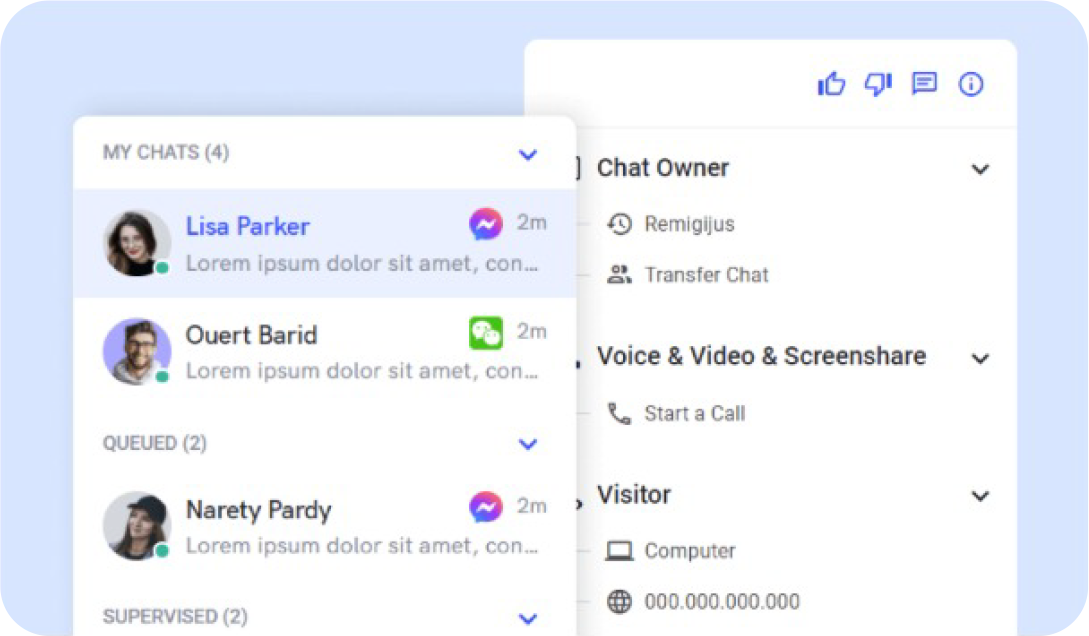The width and height of the screenshot is (1089, 636).
Task: Click the thumbs up icon
Action: click(x=831, y=84)
